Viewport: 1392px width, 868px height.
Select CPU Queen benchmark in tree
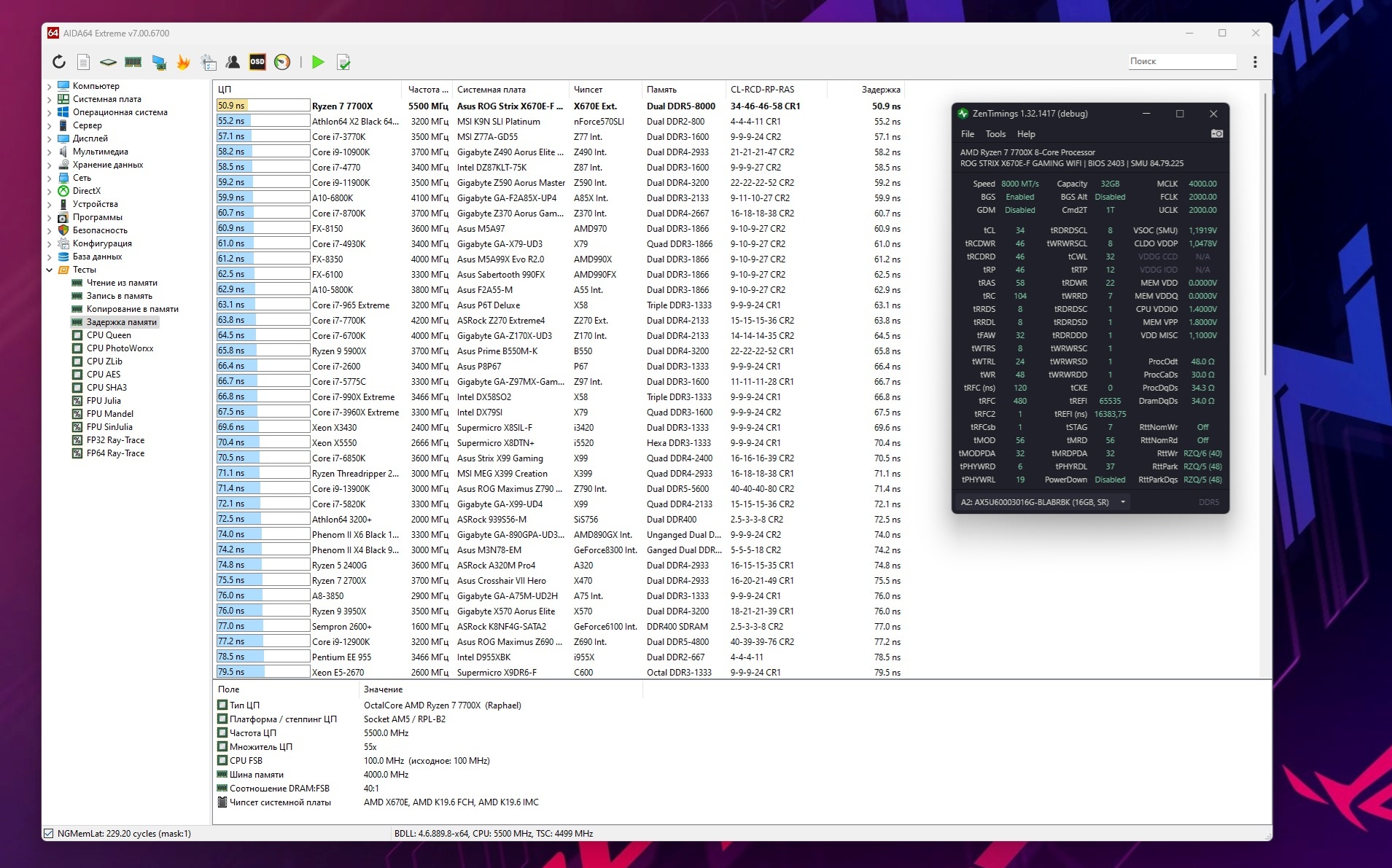click(x=109, y=335)
